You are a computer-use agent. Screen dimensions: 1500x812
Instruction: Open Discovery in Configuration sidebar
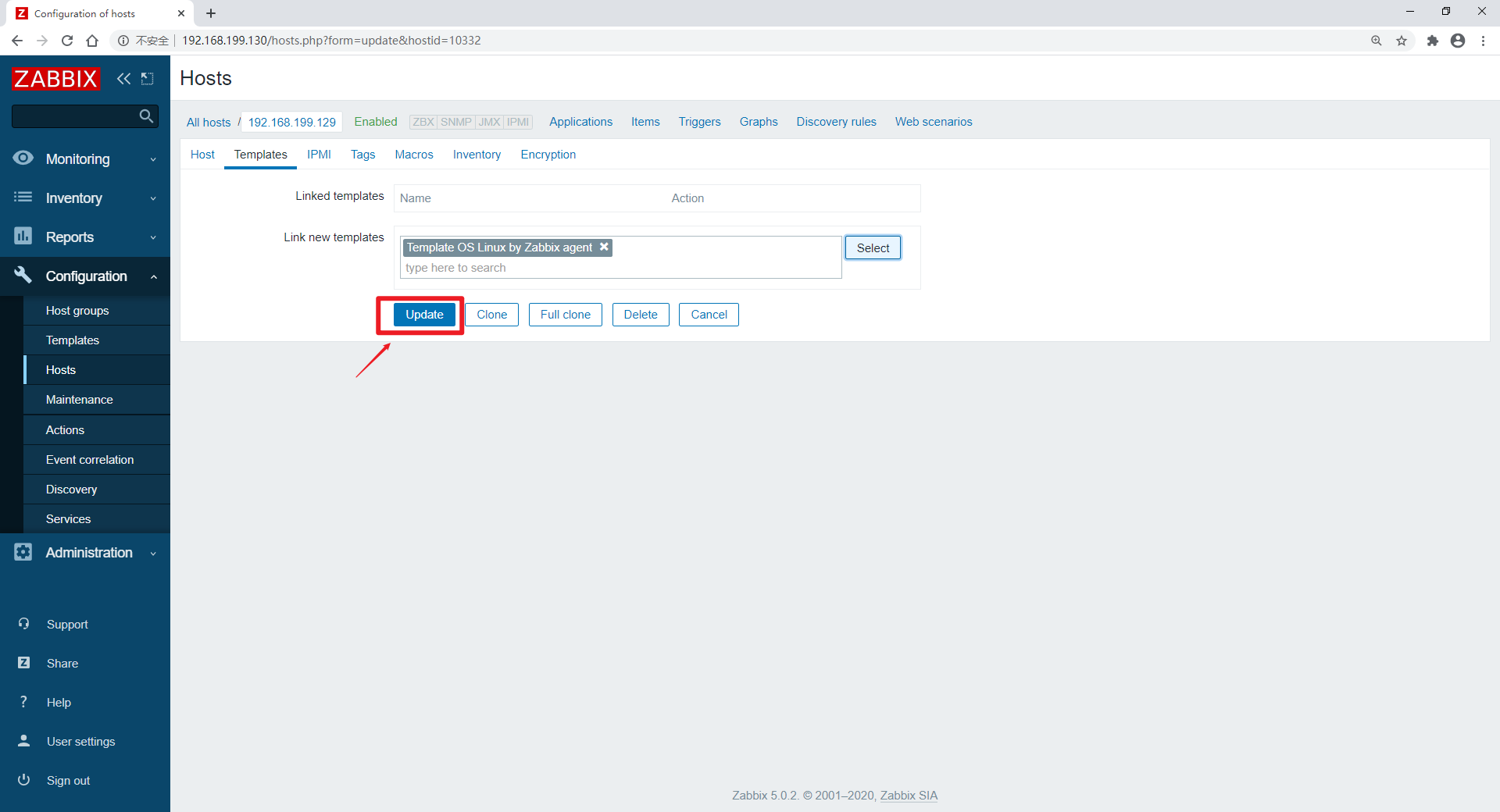pyautogui.click(x=97, y=489)
